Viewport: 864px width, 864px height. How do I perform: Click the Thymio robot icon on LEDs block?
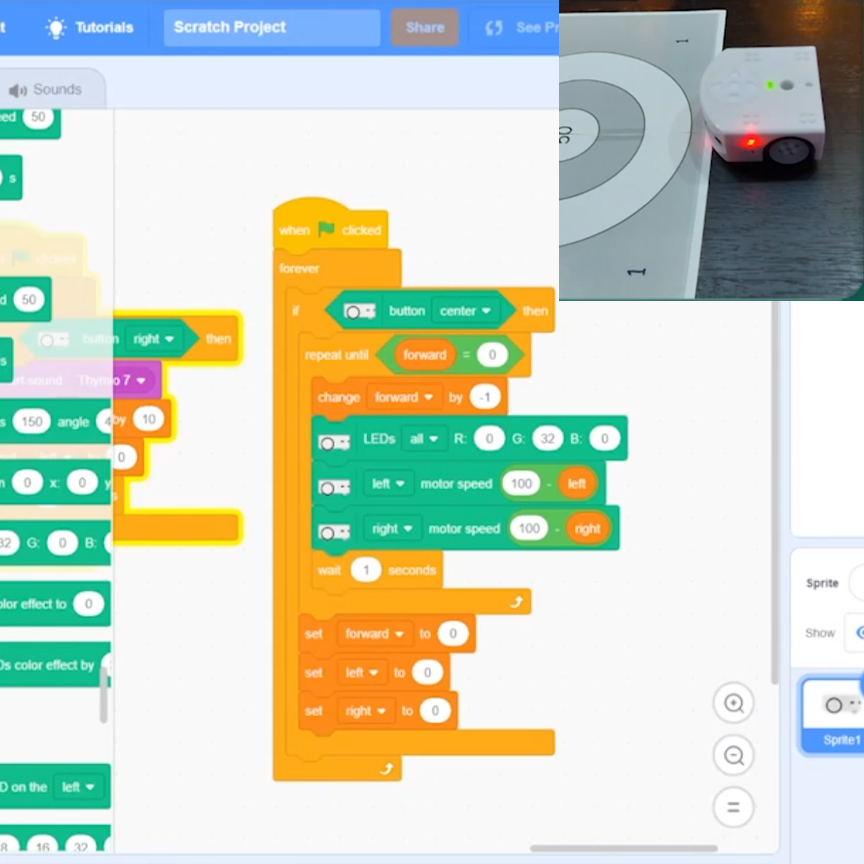pyautogui.click(x=334, y=440)
